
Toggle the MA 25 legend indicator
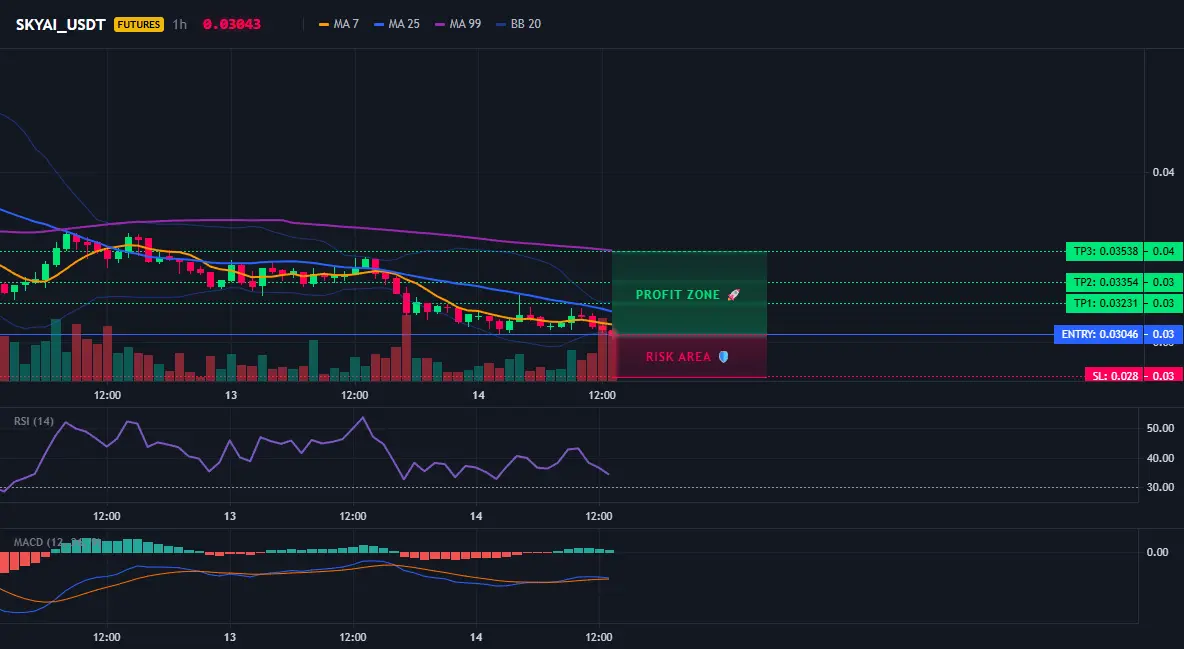click(397, 24)
